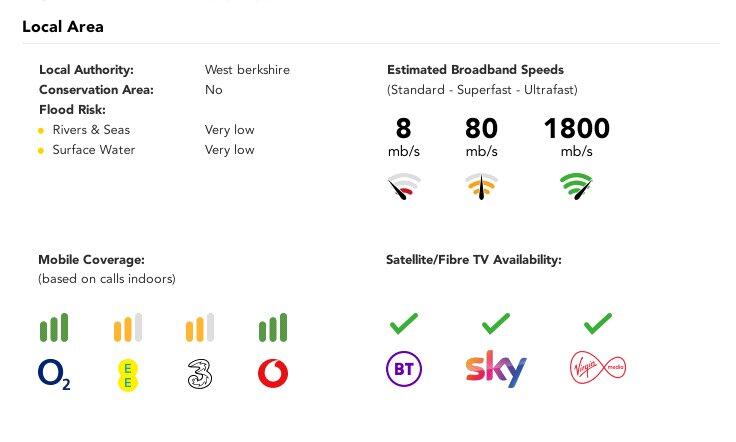Click the 1800 mb/s ultrafast speed value

tap(576, 129)
